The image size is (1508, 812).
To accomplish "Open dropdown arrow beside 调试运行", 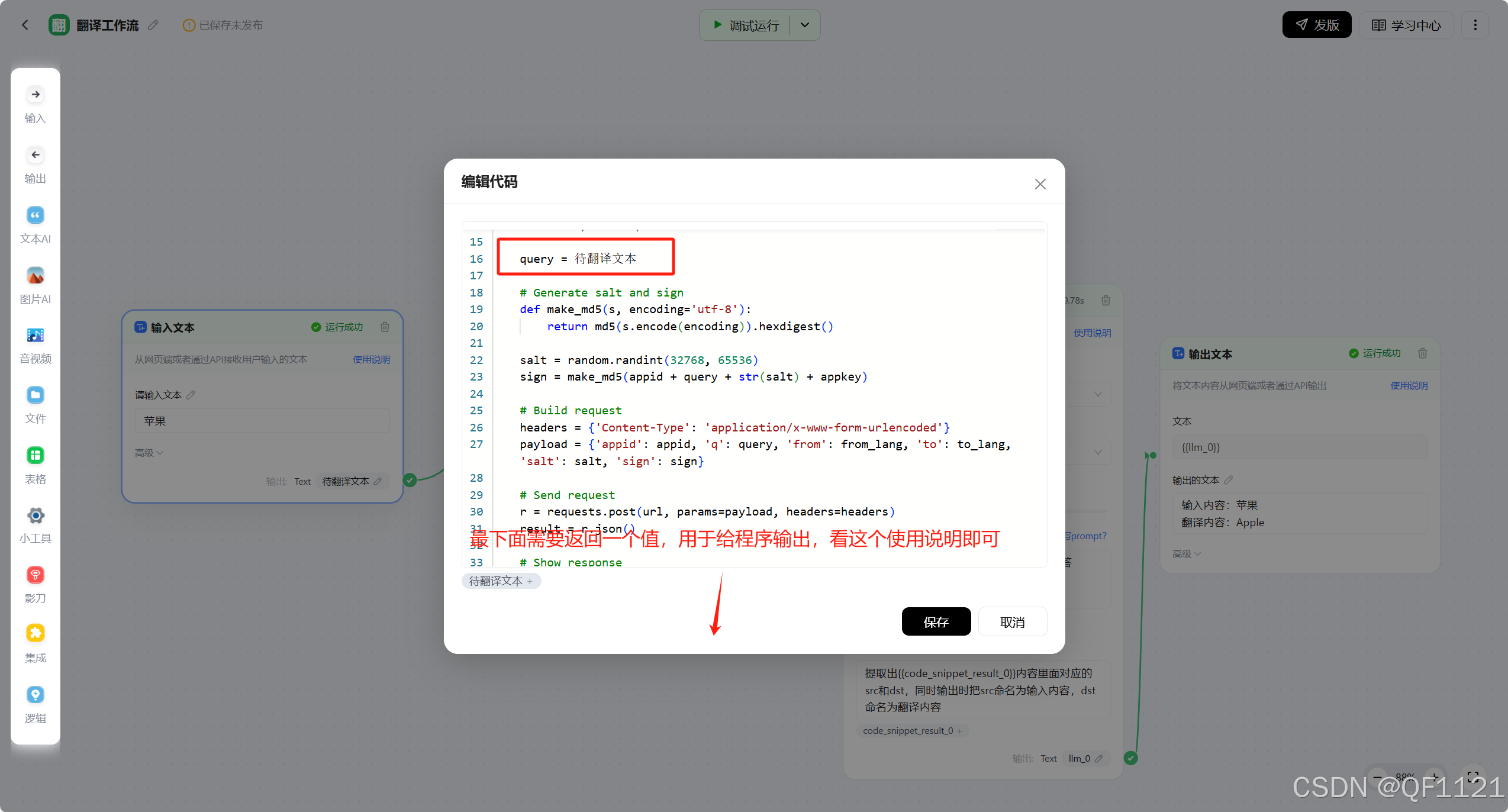I will (x=805, y=25).
